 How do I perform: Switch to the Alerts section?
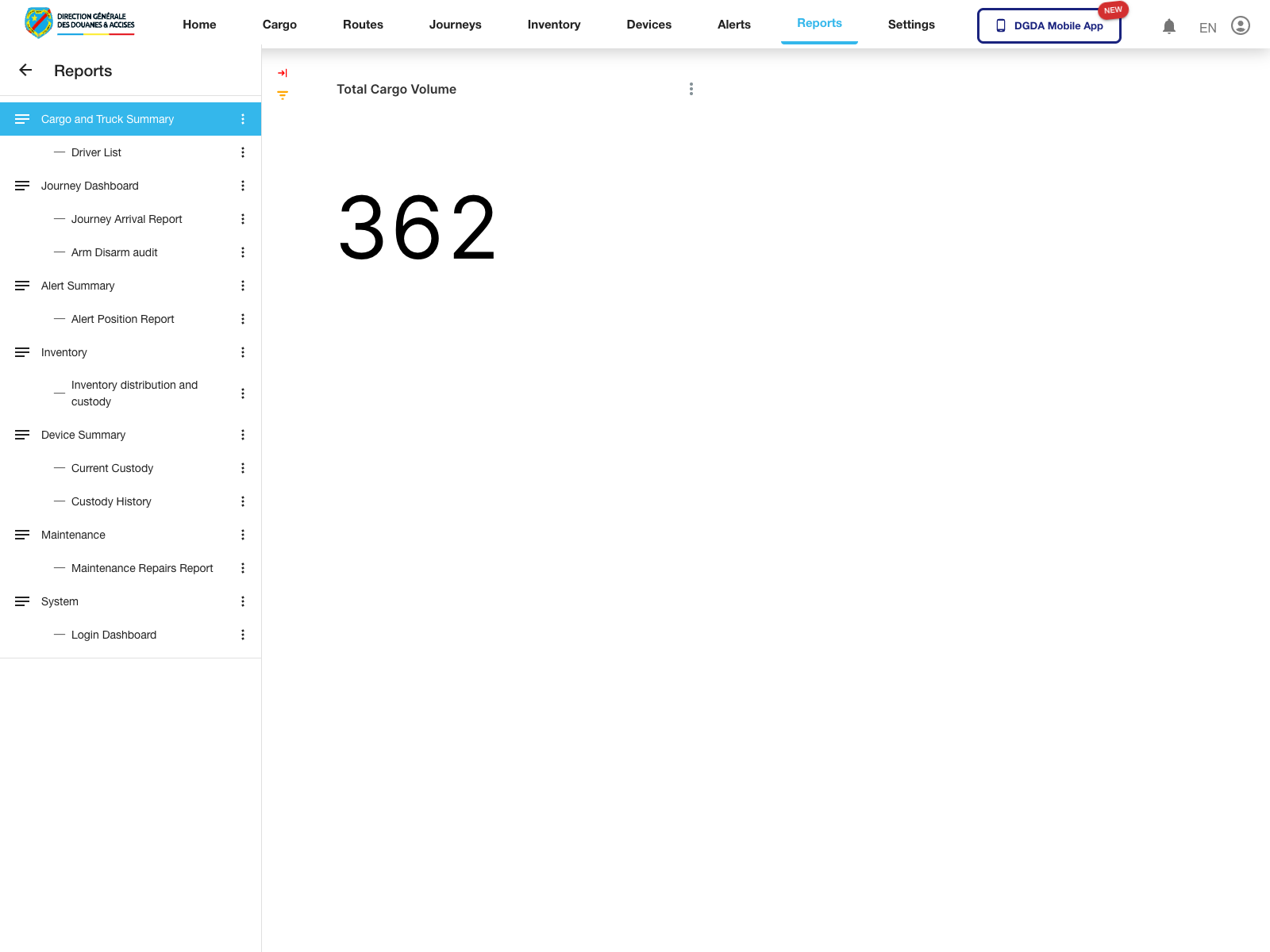734,25
